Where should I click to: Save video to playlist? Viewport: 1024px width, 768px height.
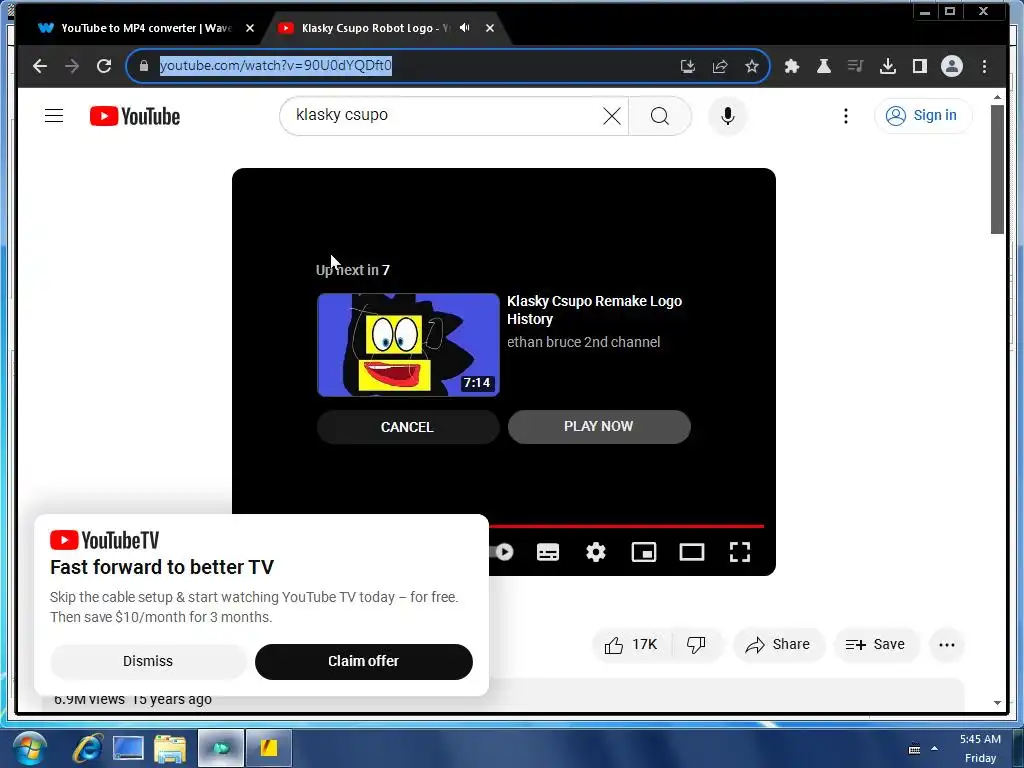coord(876,645)
